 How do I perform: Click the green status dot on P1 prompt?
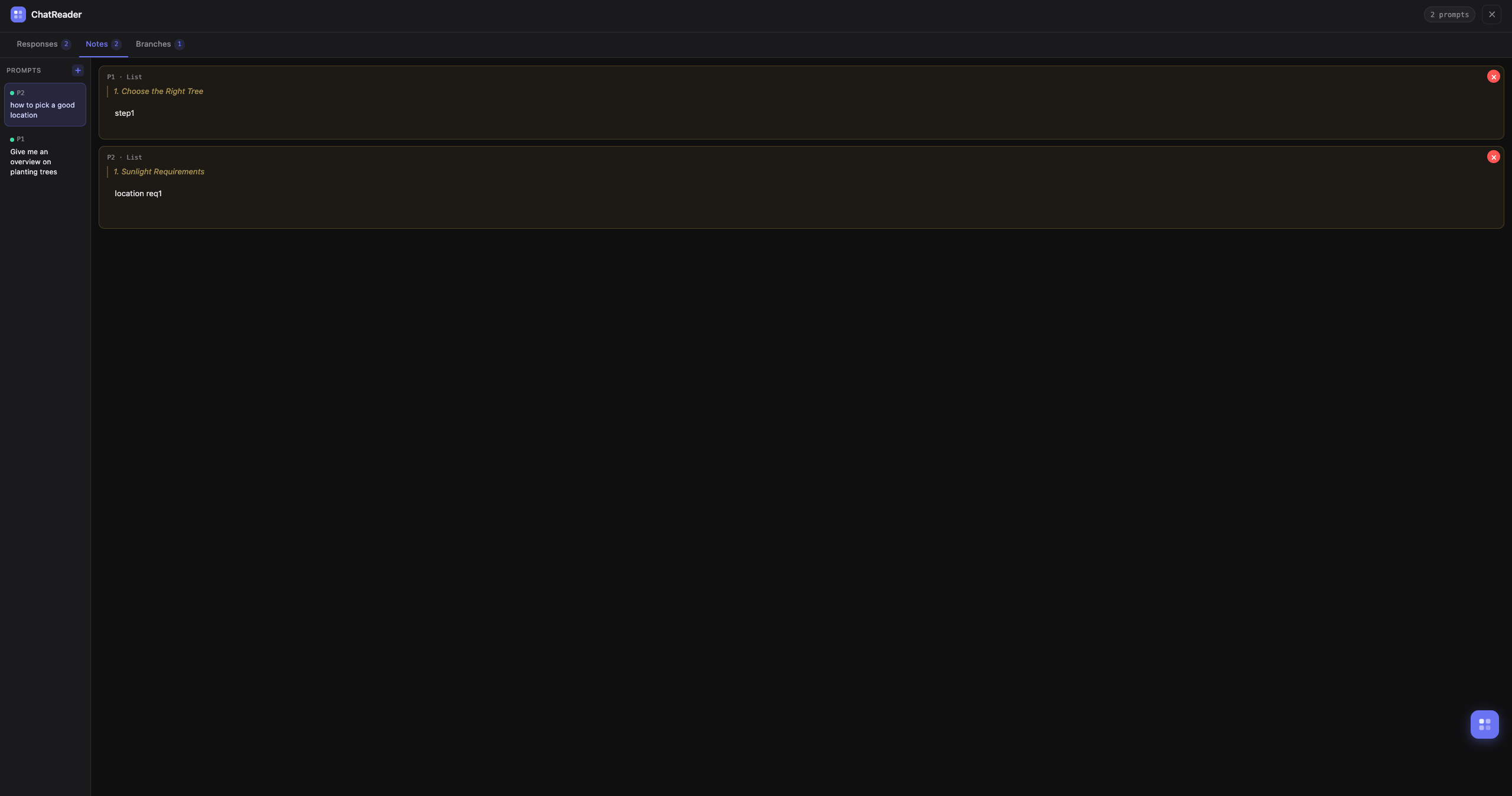coord(12,139)
